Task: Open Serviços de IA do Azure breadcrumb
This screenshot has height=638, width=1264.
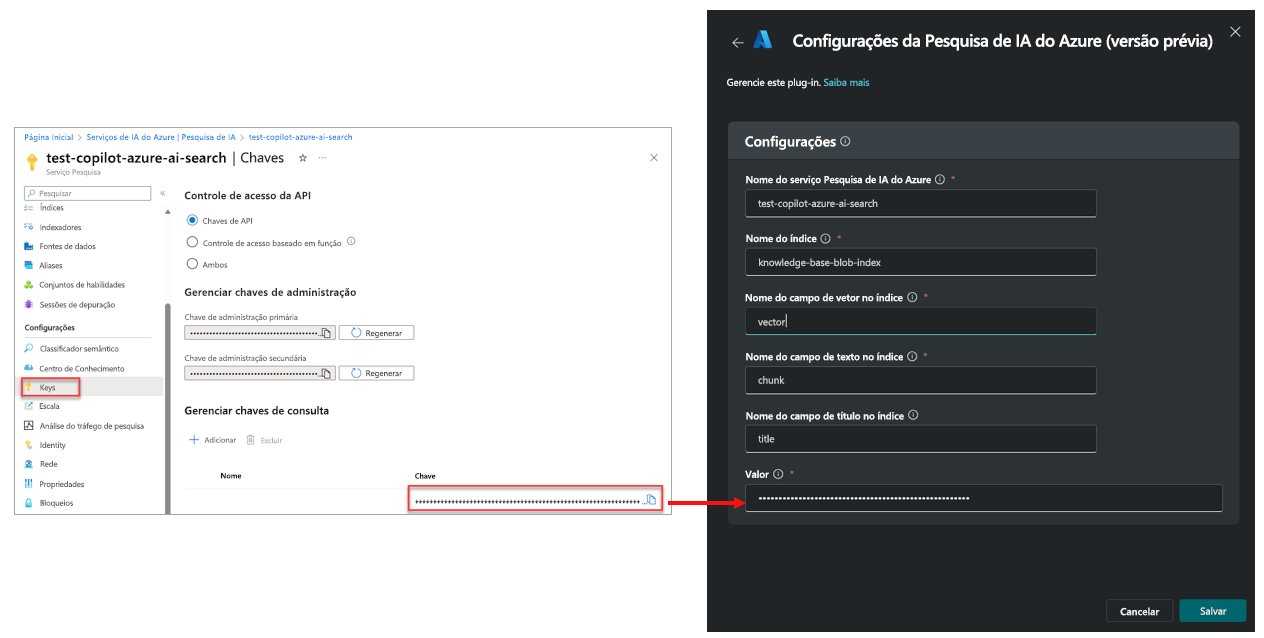Action: [x=161, y=137]
